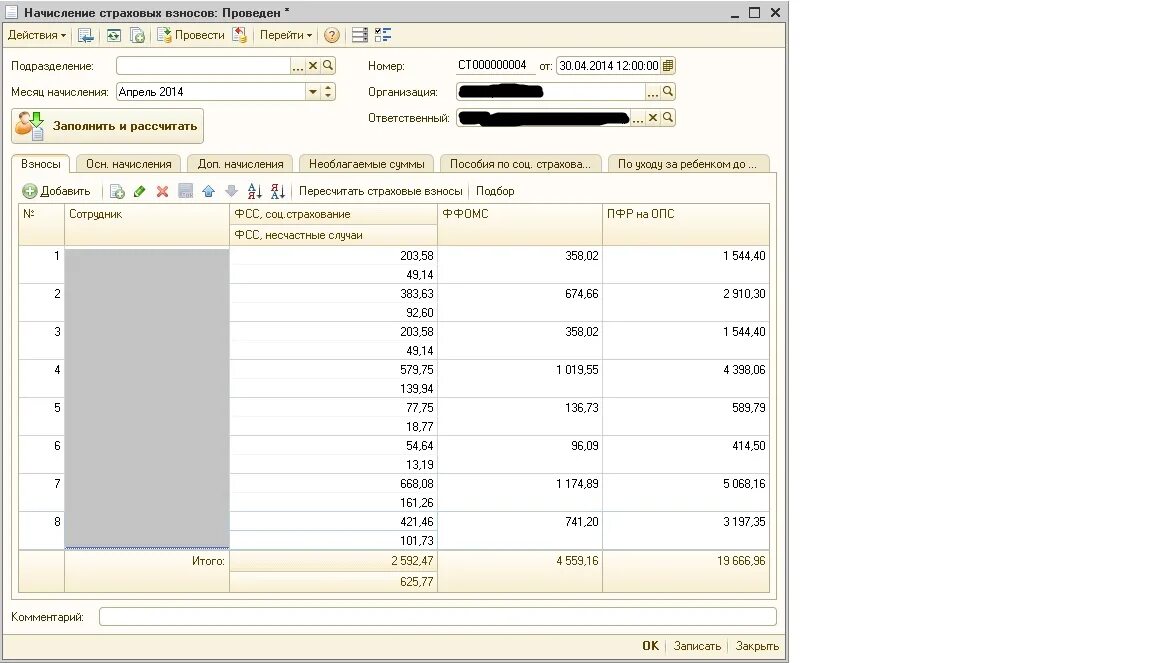The image size is (1152, 663).
Task: Select ПФР value 5 068,16 in row 7
Action: (686, 484)
